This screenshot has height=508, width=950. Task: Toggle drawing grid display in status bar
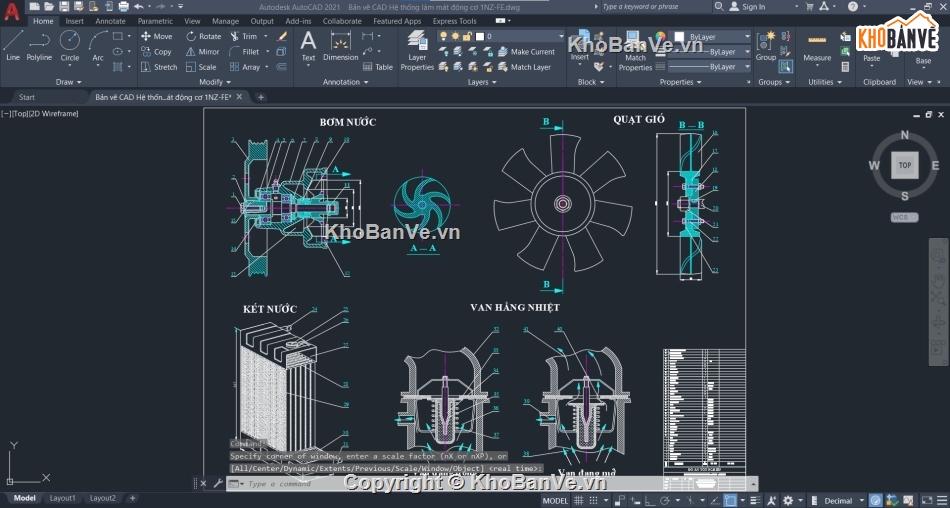578,501
